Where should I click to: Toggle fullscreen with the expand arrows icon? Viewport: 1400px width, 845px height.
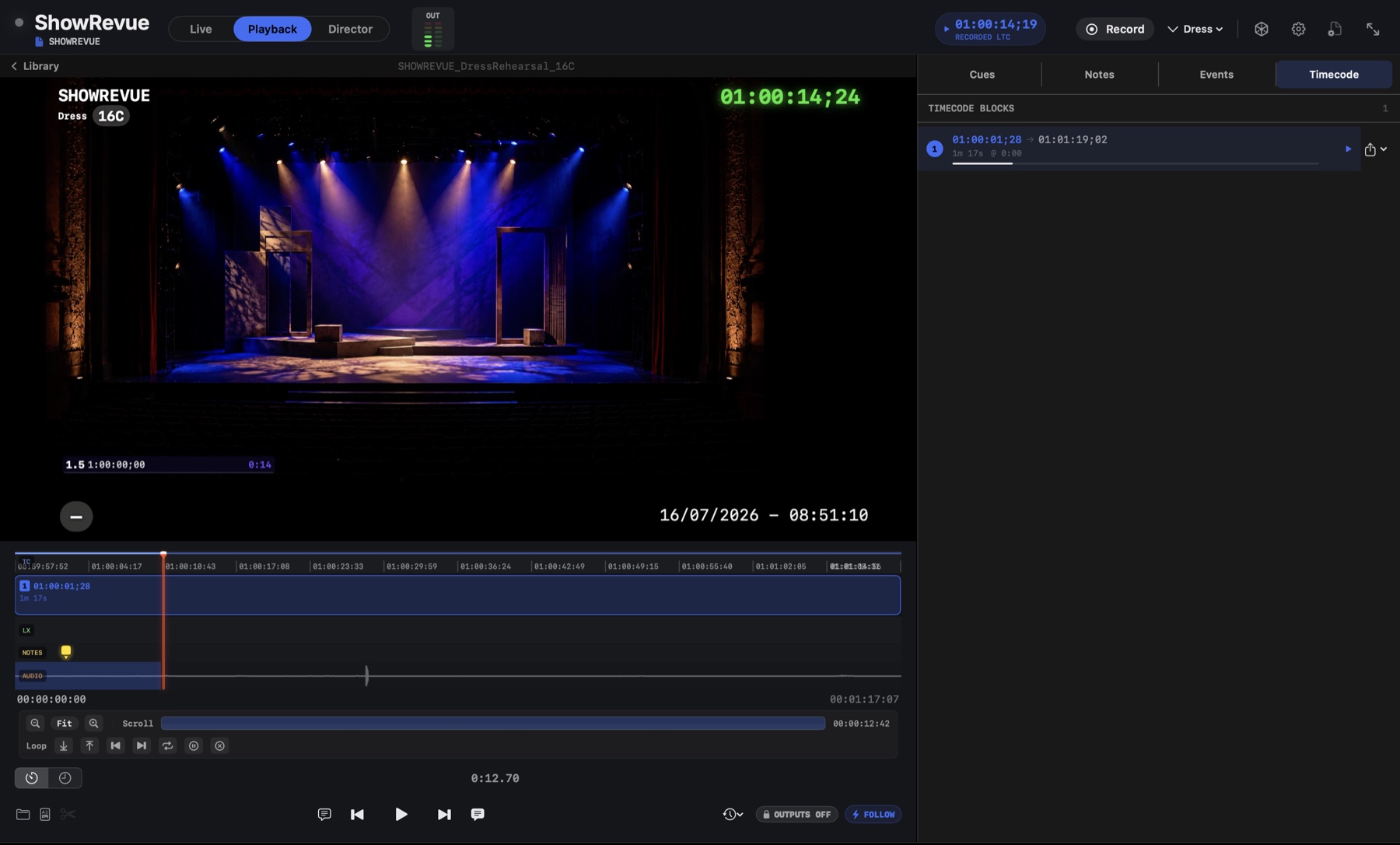point(1373,29)
